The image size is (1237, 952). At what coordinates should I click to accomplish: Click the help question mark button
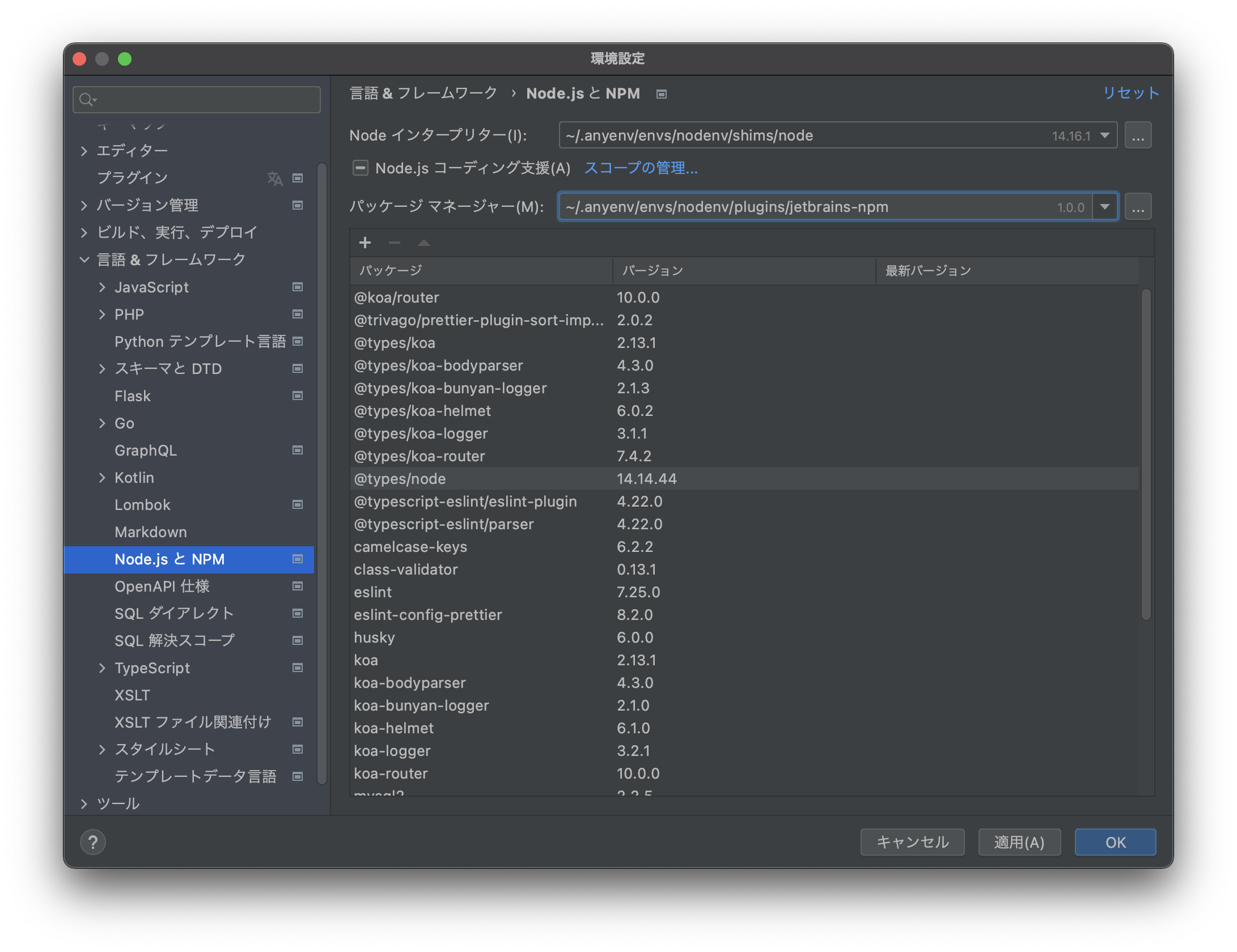click(93, 842)
